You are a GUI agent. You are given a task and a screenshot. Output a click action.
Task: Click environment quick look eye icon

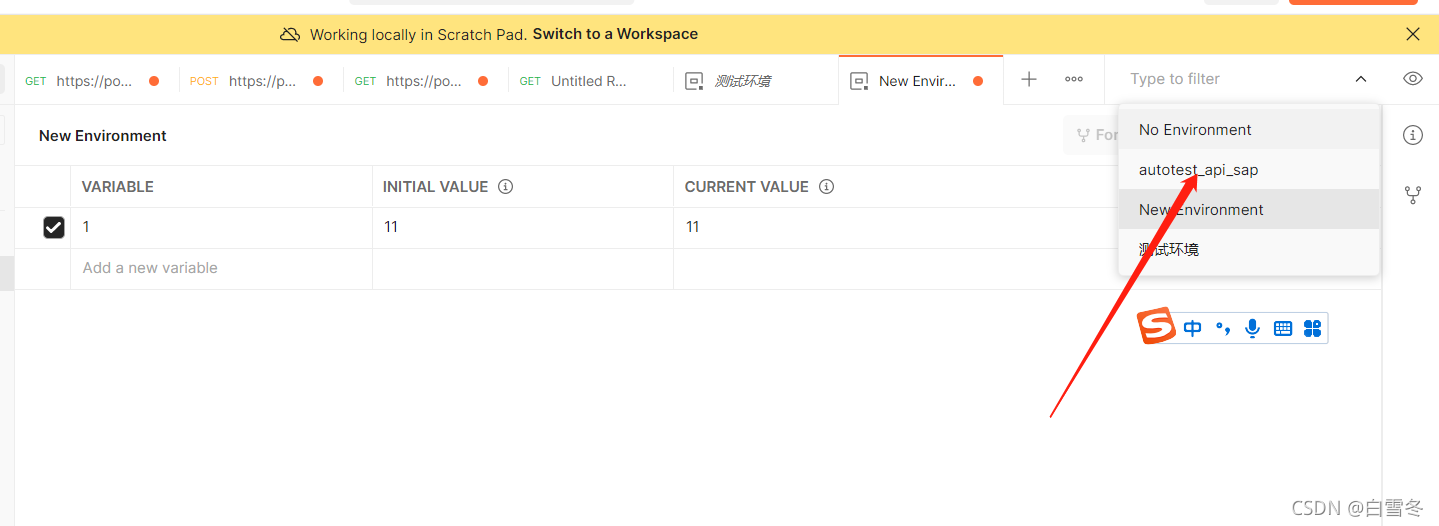[x=1412, y=79]
